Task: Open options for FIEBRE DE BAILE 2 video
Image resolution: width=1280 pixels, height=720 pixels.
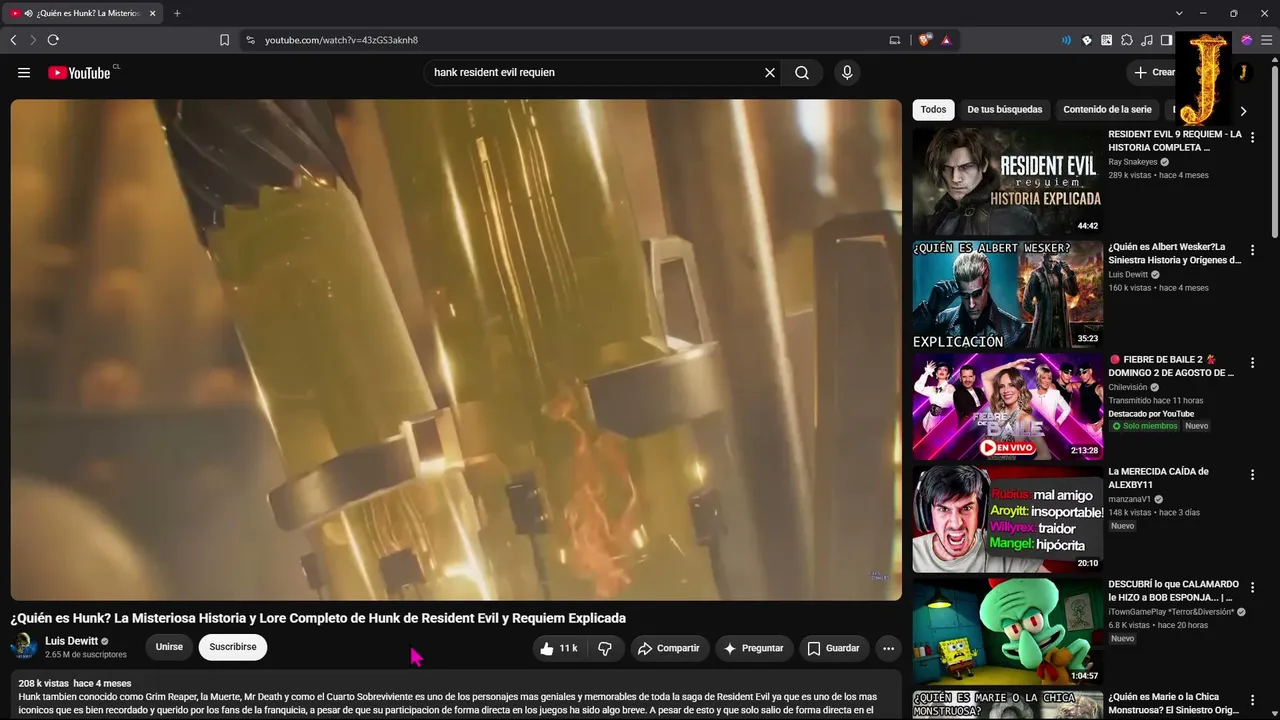Action: tap(1252, 364)
